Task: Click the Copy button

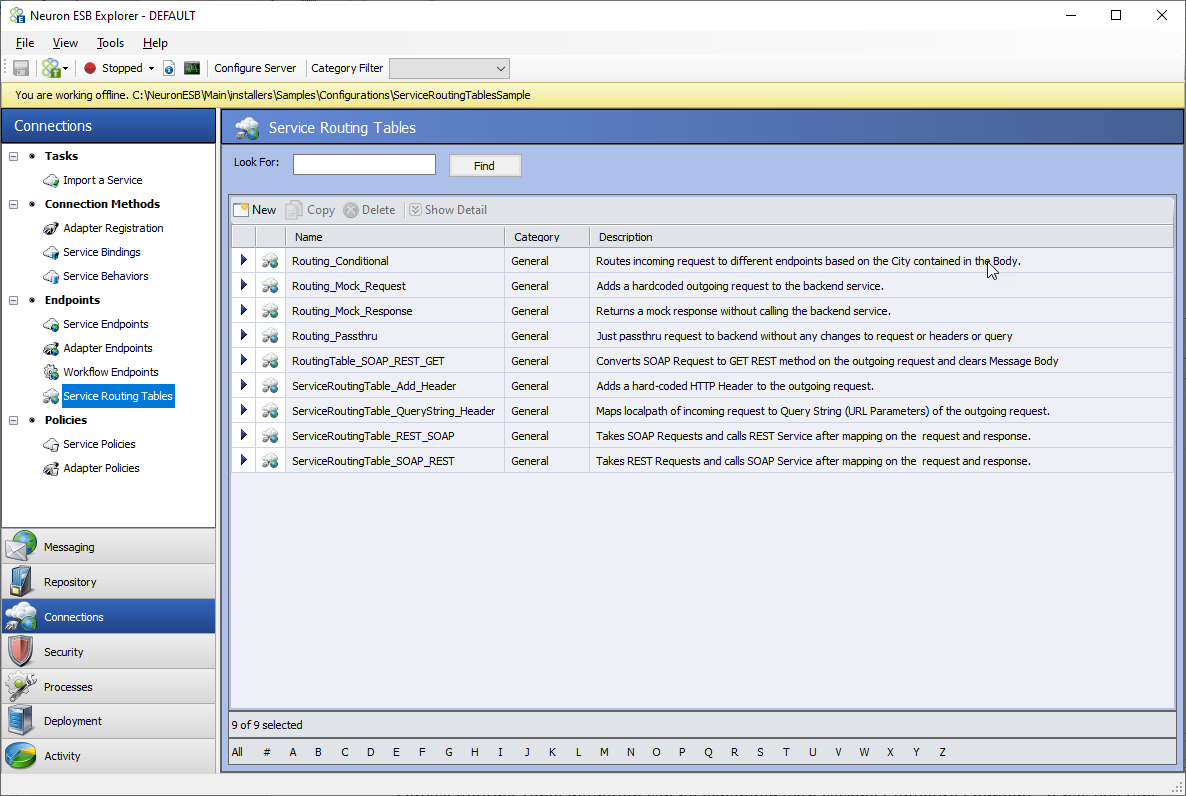Action: pos(310,210)
